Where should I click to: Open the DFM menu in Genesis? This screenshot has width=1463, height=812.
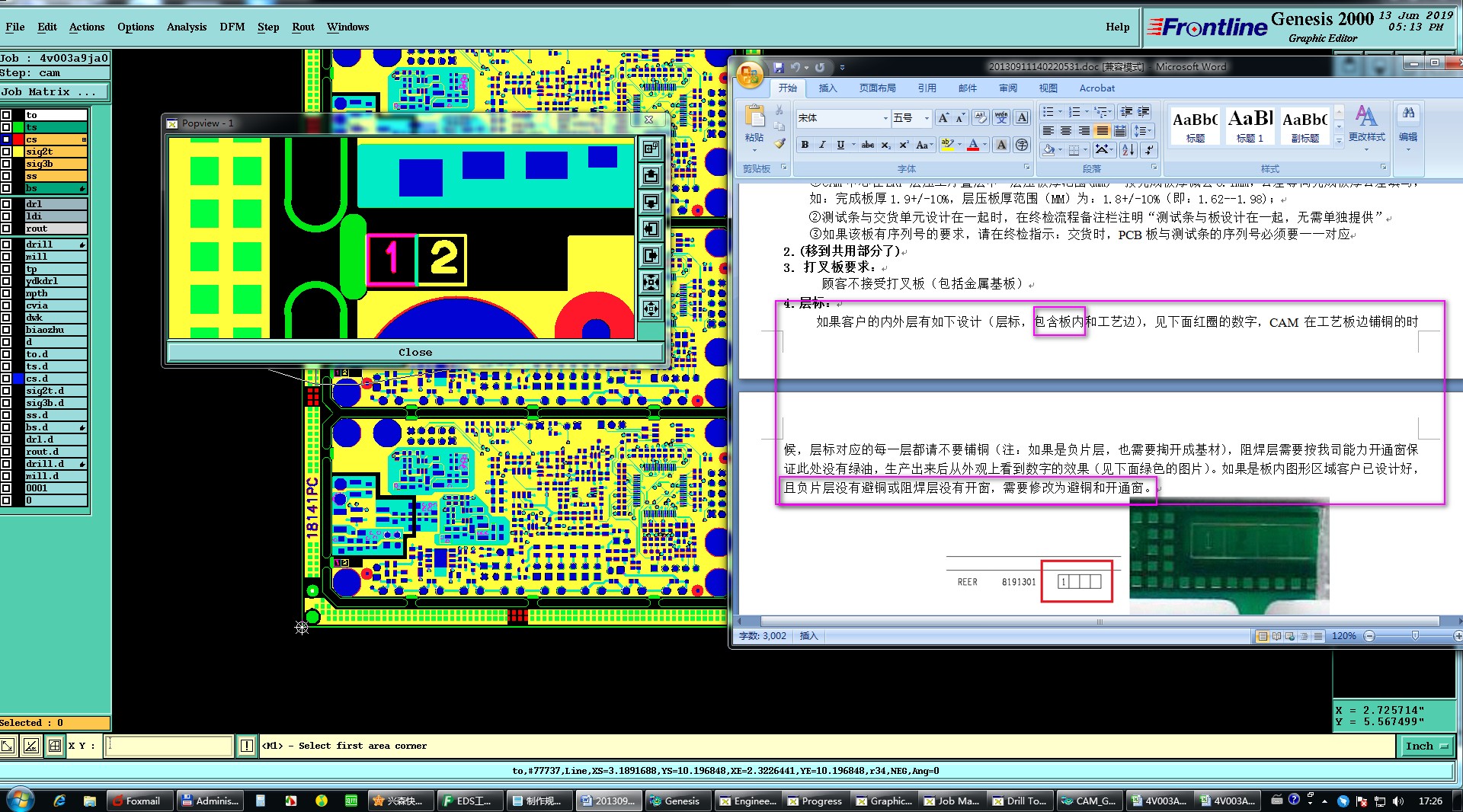pos(232,27)
